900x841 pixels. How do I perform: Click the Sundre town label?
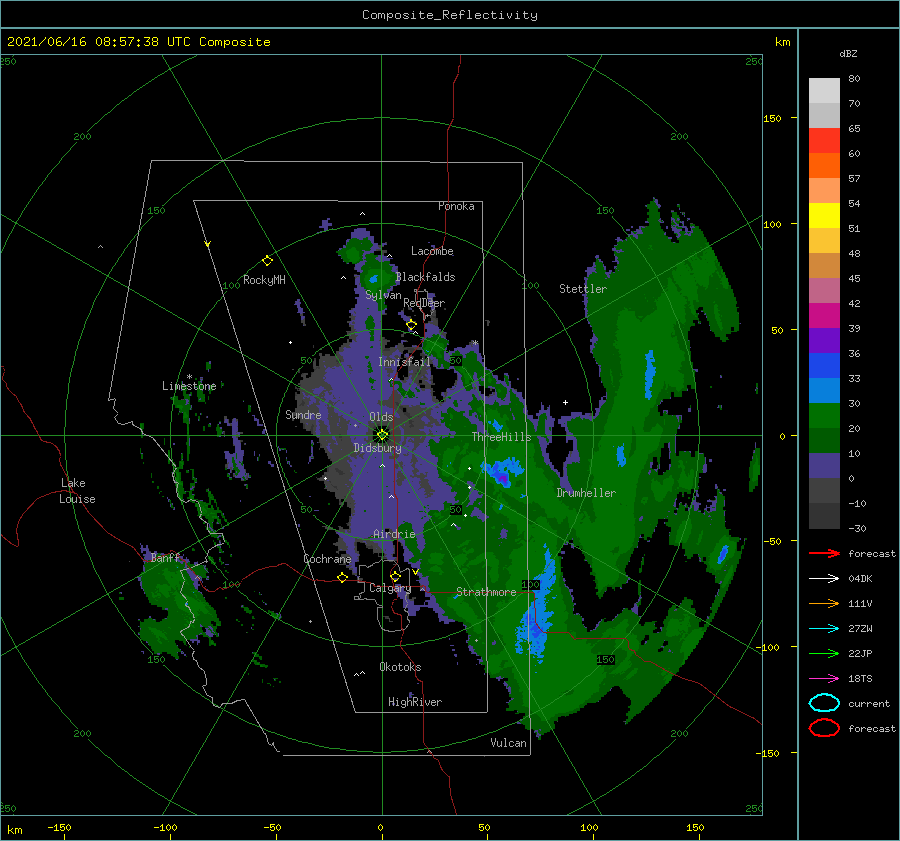point(303,414)
